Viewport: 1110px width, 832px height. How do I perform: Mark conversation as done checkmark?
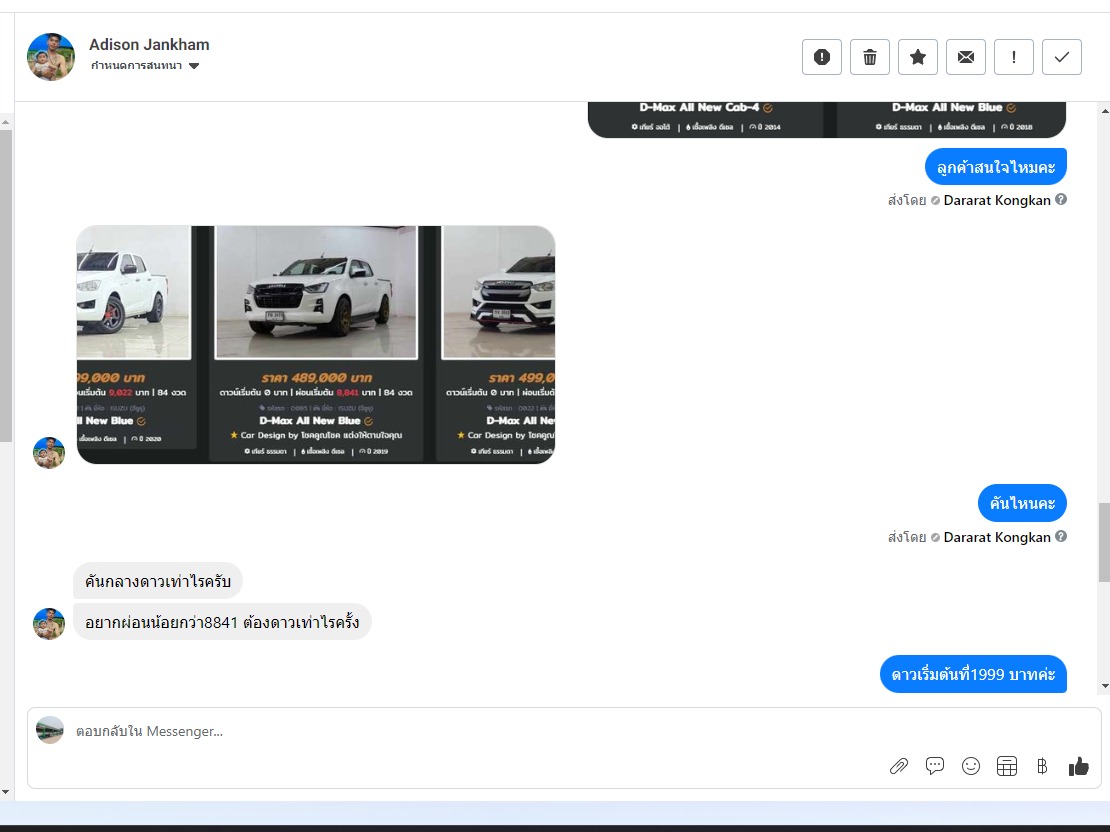(x=1062, y=57)
